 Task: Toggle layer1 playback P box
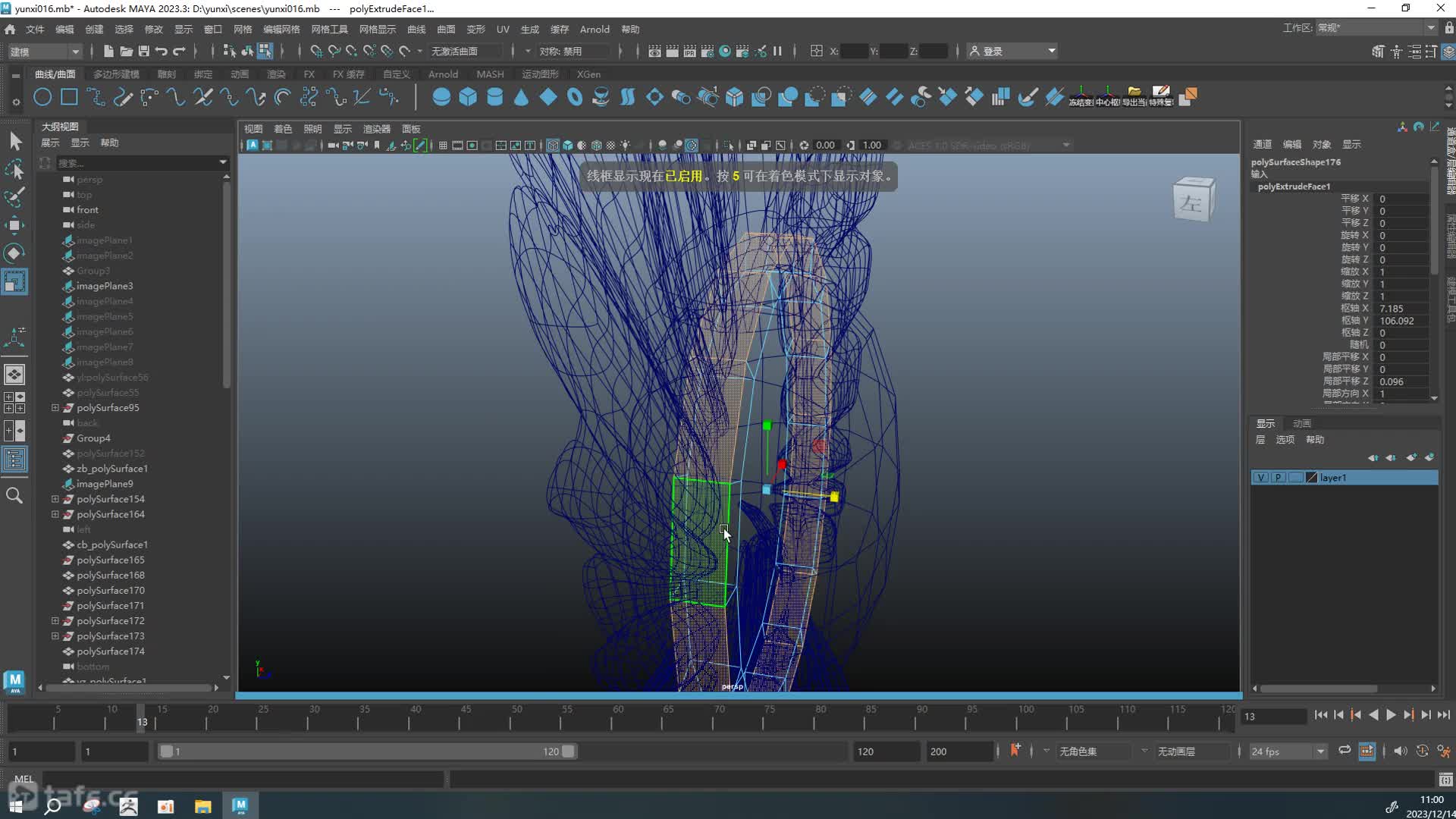(x=1279, y=478)
